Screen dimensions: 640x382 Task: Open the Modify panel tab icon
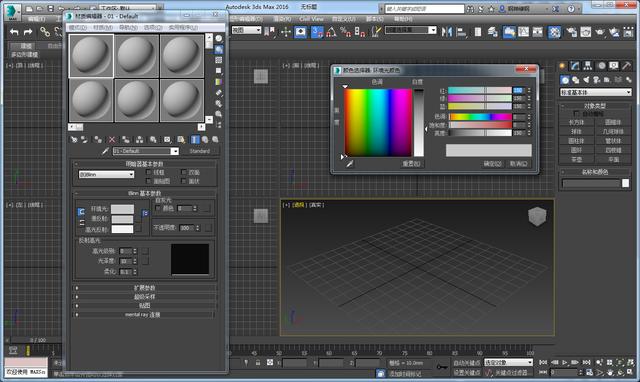575,66
